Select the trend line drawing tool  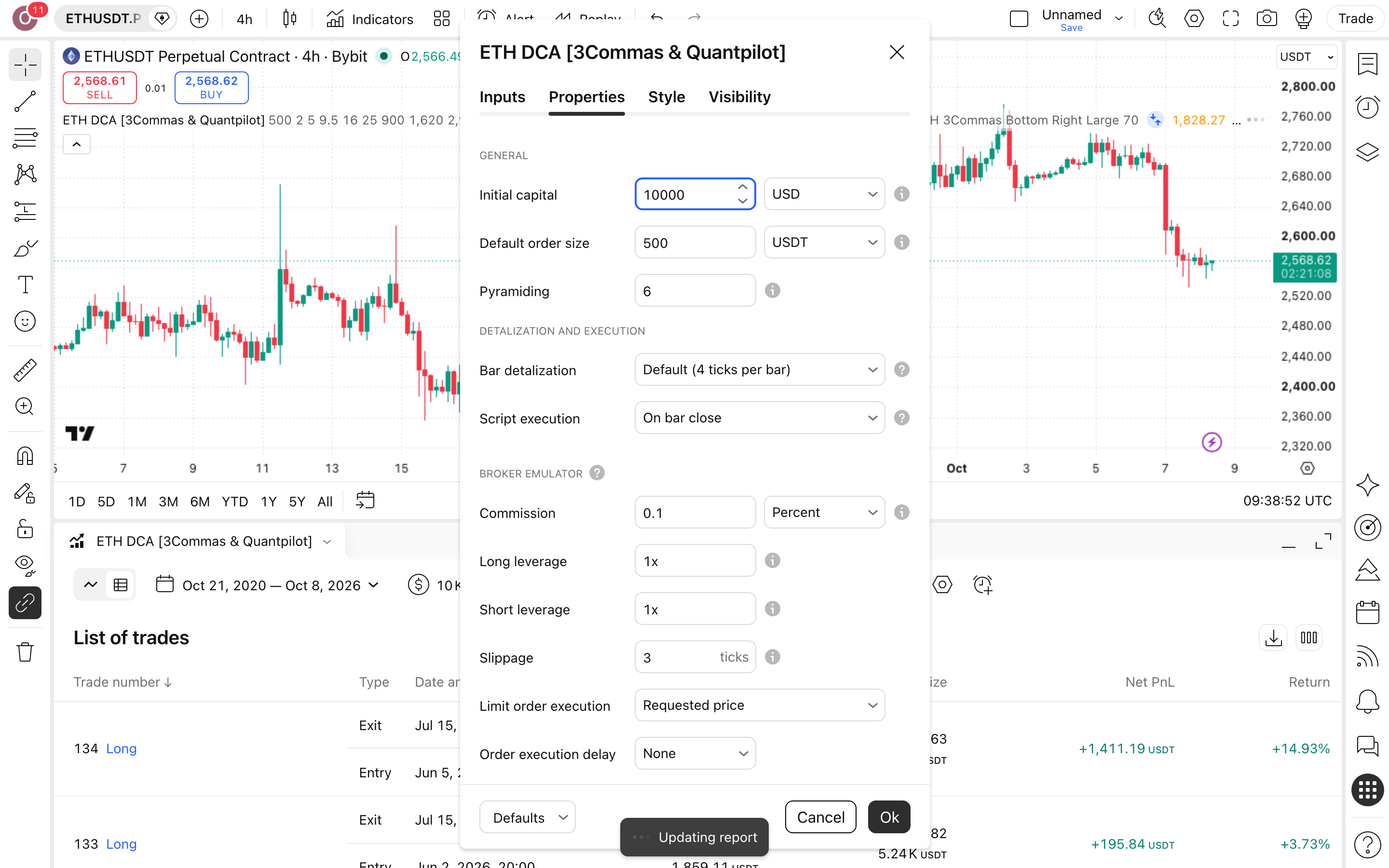coord(25,102)
